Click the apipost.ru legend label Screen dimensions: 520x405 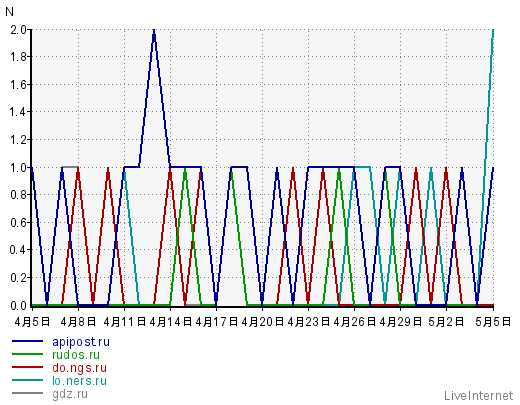tap(81, 342)
